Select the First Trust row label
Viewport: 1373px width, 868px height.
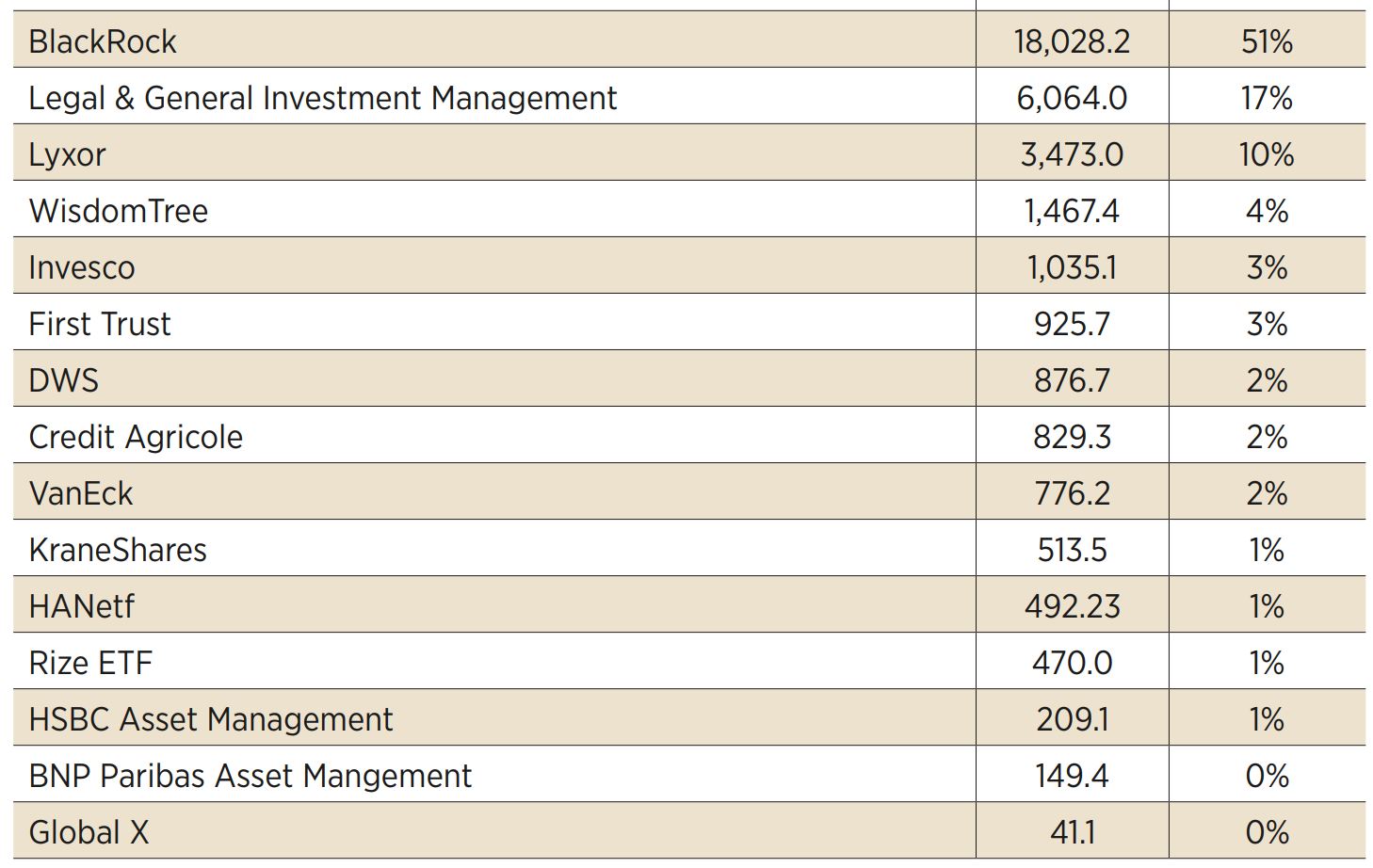click(x=100, y=324)
